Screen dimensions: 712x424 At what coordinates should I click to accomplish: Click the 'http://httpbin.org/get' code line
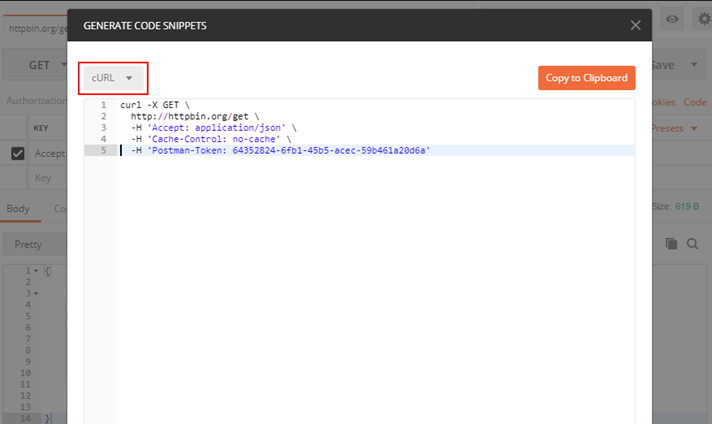195,116
